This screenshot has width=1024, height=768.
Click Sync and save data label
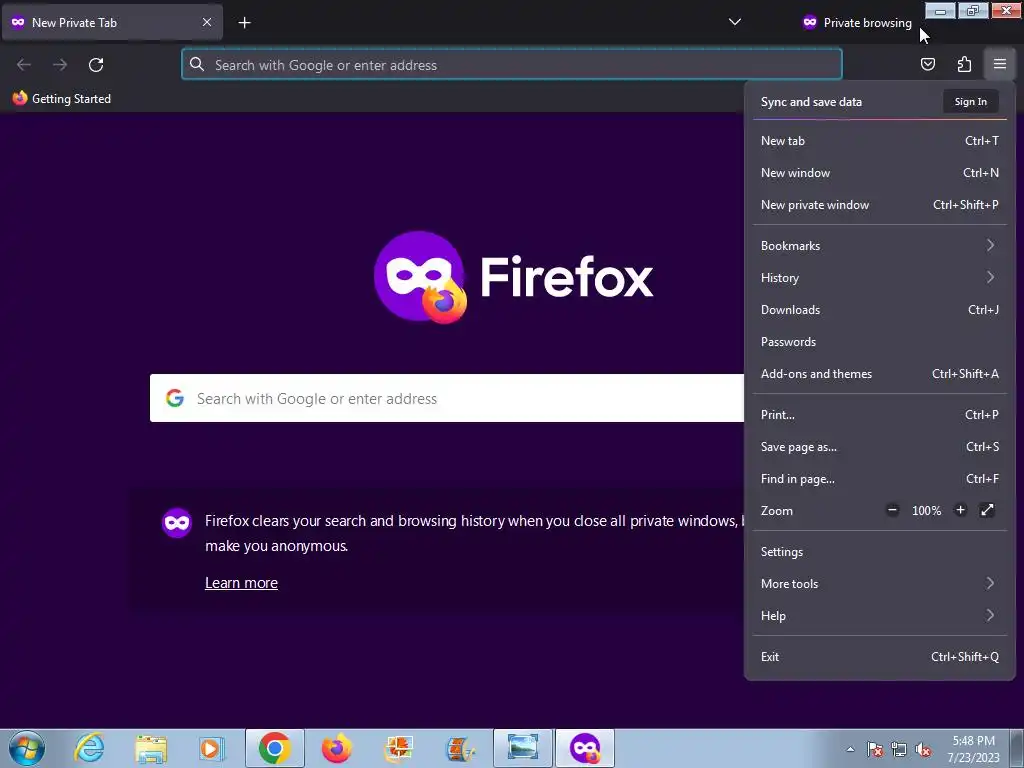point(811,102)
